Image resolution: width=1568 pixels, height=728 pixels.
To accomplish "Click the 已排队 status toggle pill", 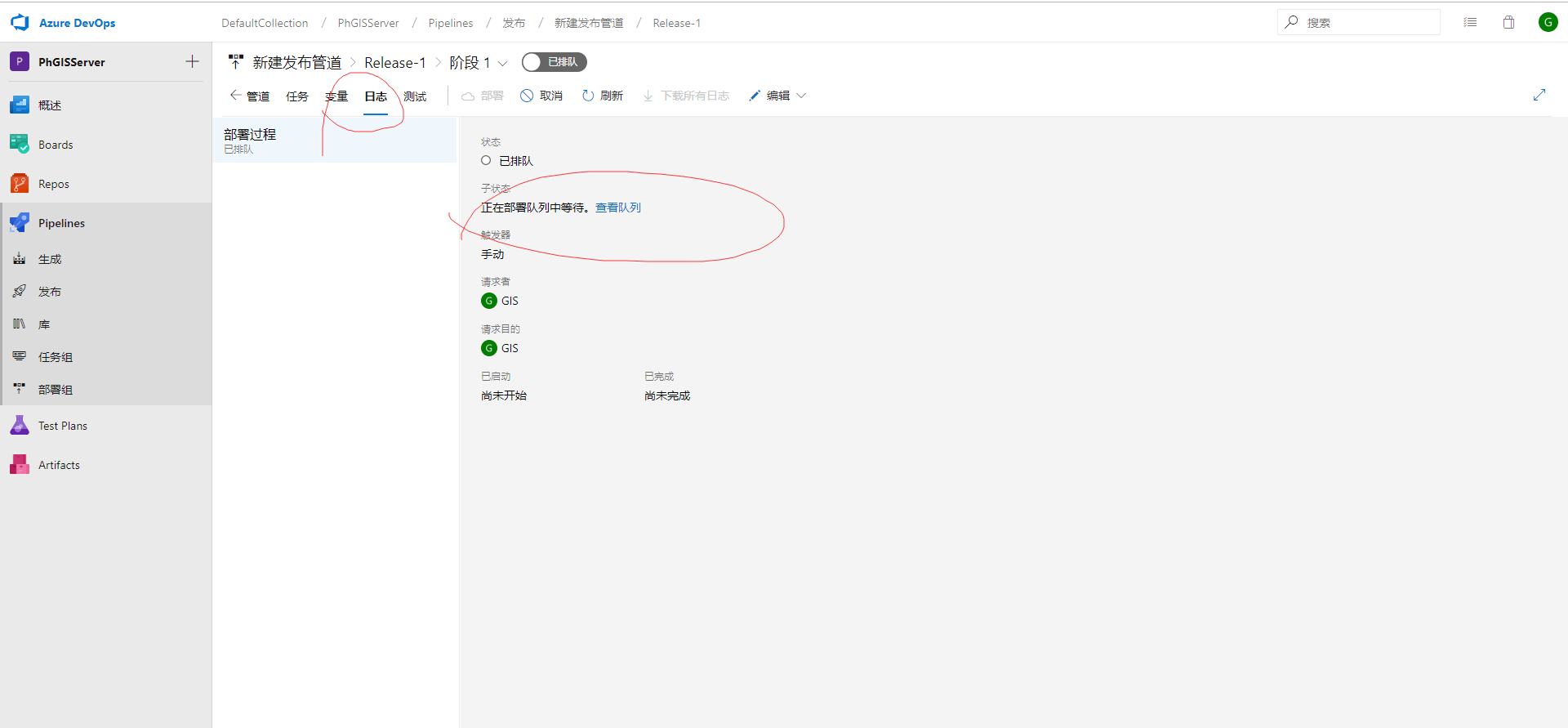I will [x=555, y=62].
